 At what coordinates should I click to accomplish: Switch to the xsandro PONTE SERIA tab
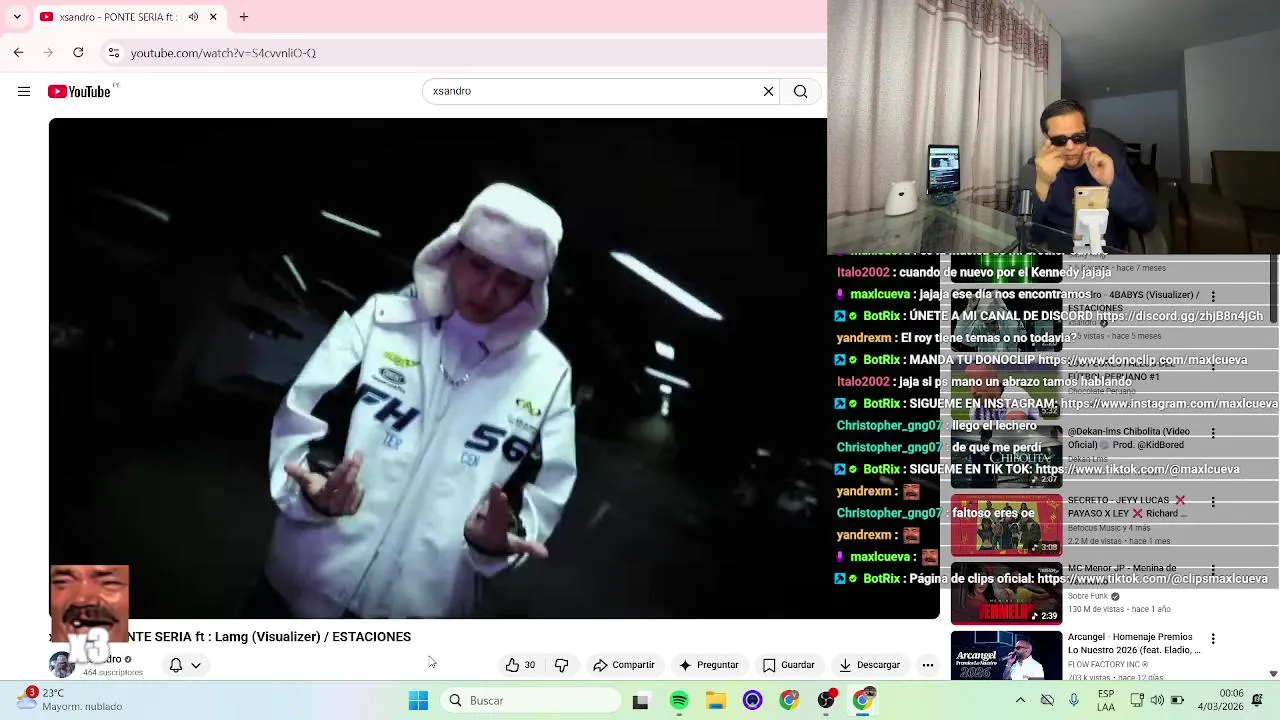(x=118, y=17)
